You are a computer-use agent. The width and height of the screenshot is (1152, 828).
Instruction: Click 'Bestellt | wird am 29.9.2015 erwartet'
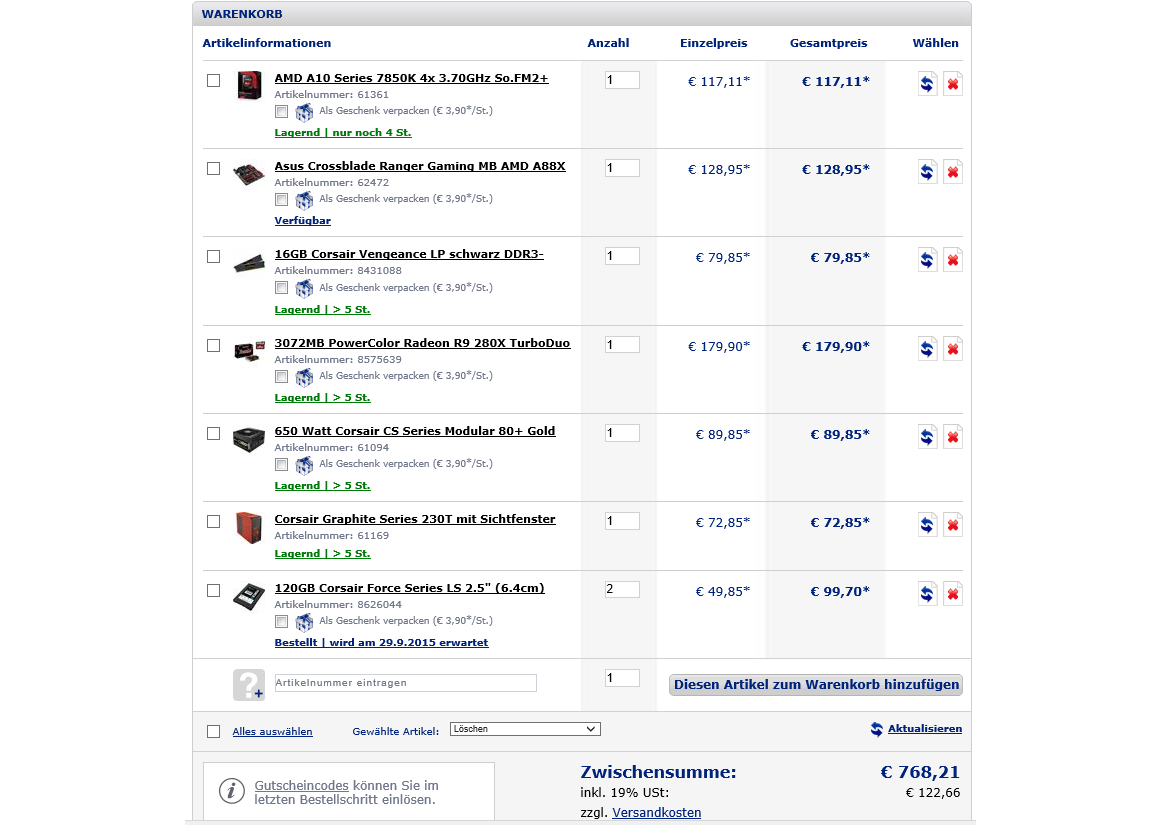pyautogui.click(x=381, y=642)
